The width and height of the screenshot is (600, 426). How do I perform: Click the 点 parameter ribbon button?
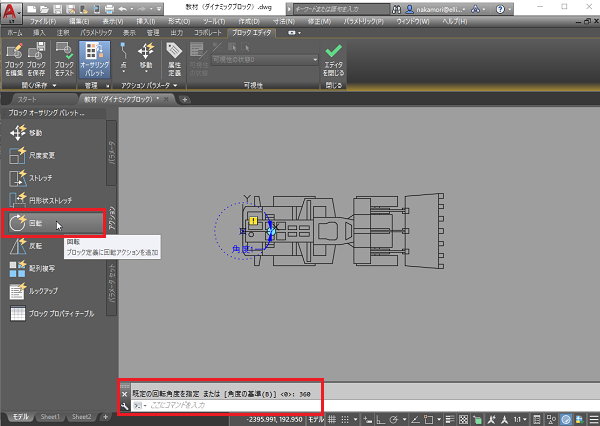(x=123, y=57)
